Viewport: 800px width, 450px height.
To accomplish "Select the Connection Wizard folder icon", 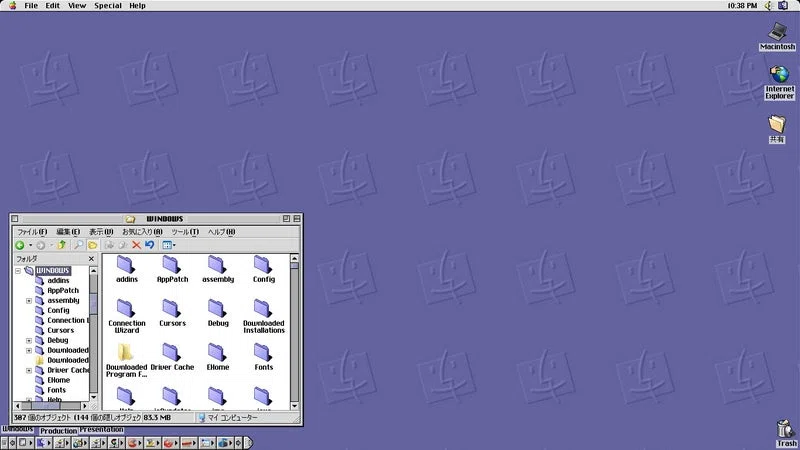I will tap(126, 309).
